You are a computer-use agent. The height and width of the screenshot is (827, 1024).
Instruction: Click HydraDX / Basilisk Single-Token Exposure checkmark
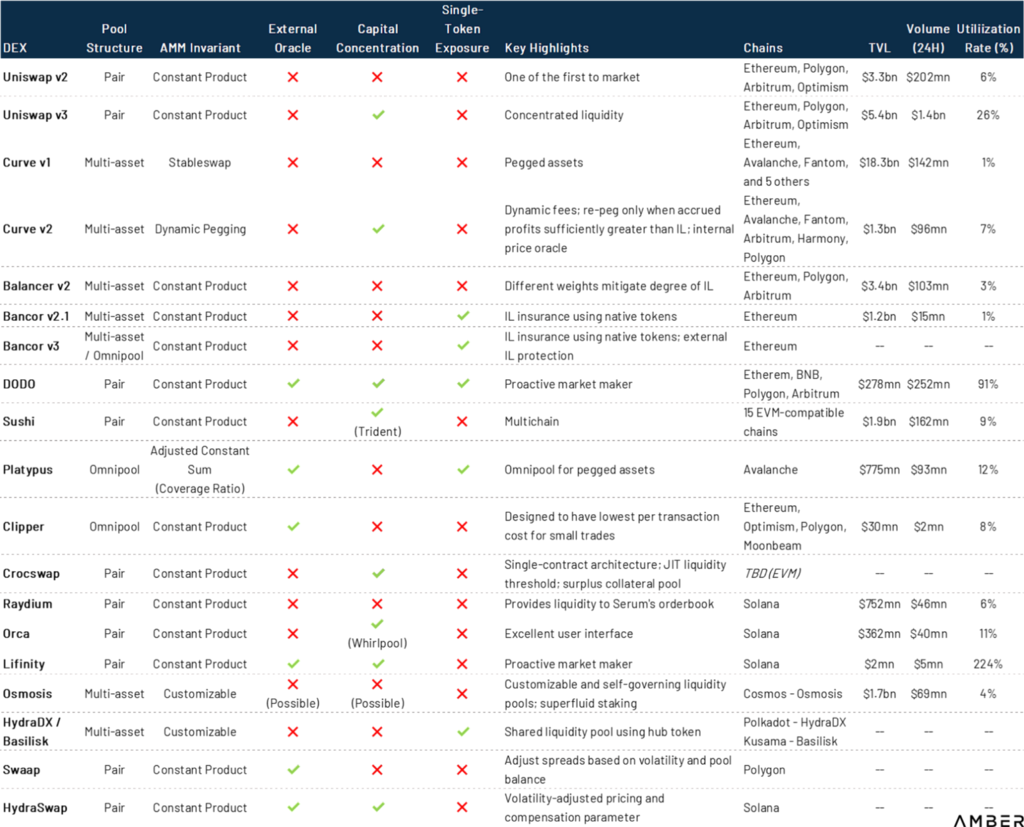(463, 732)
